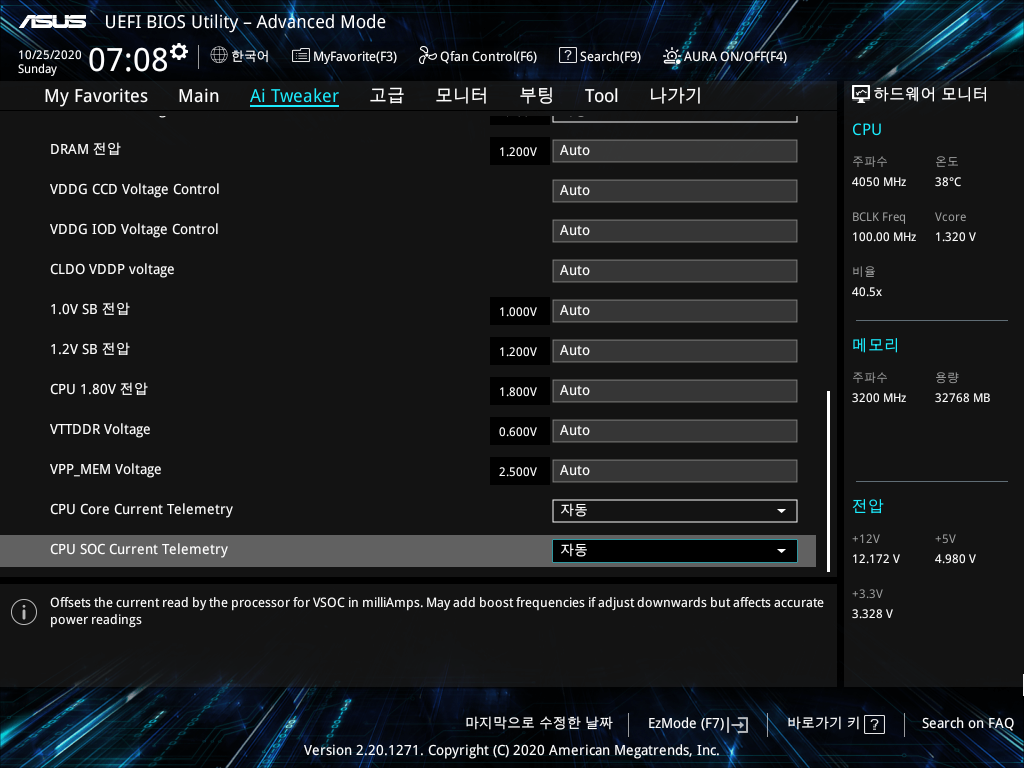The height and width of the screenshot is (768, 1024).
Task: Click the 1.800V current value
Action: click(518, 392)
